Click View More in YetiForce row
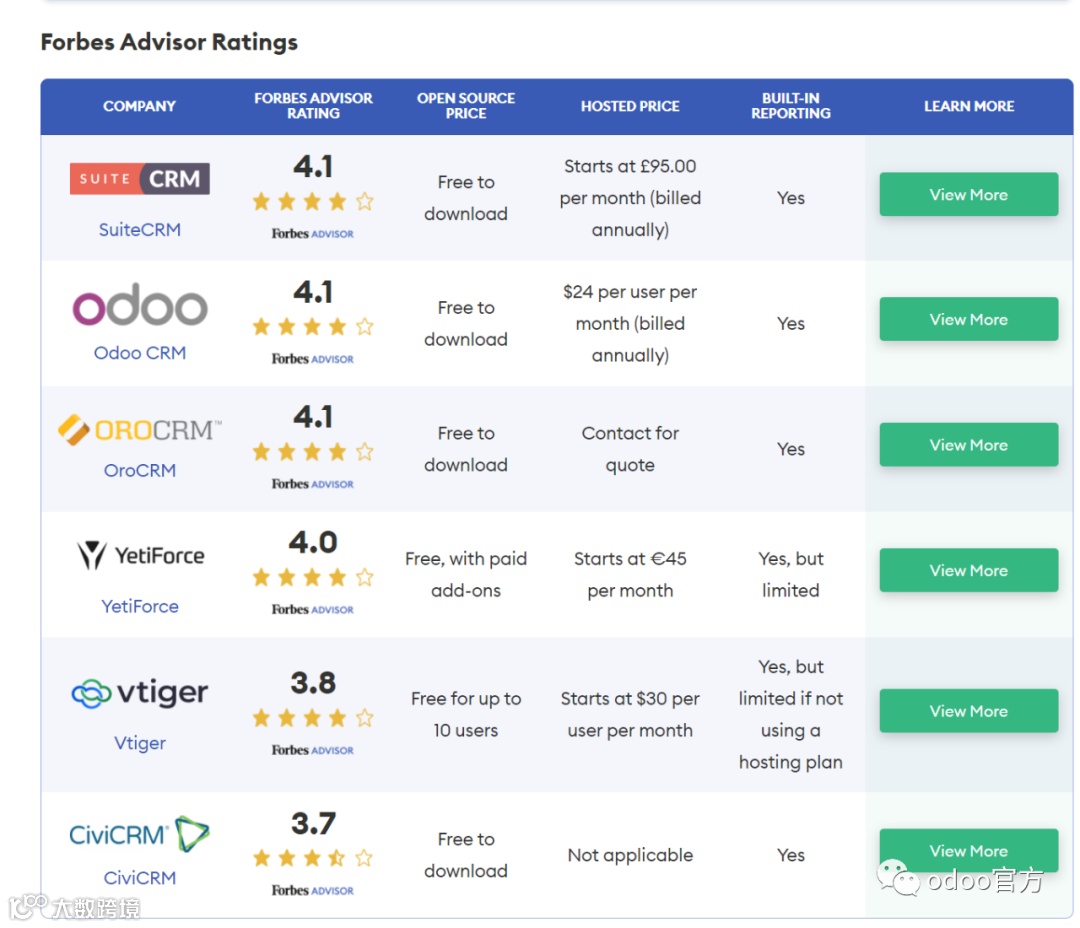 click(x=968, y=570)
